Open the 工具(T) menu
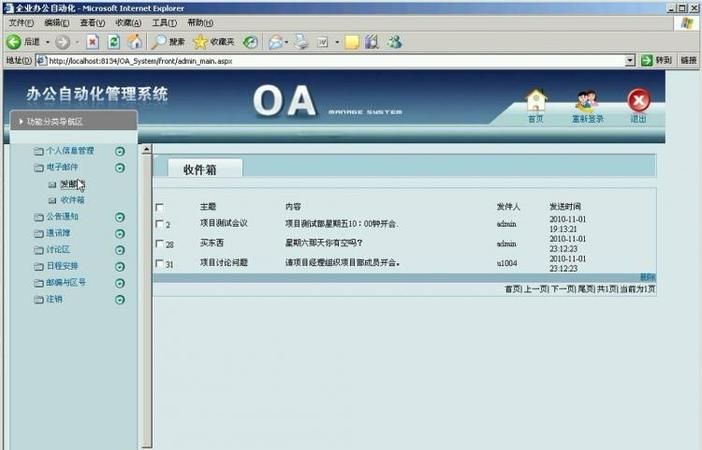 click(164, 22)
